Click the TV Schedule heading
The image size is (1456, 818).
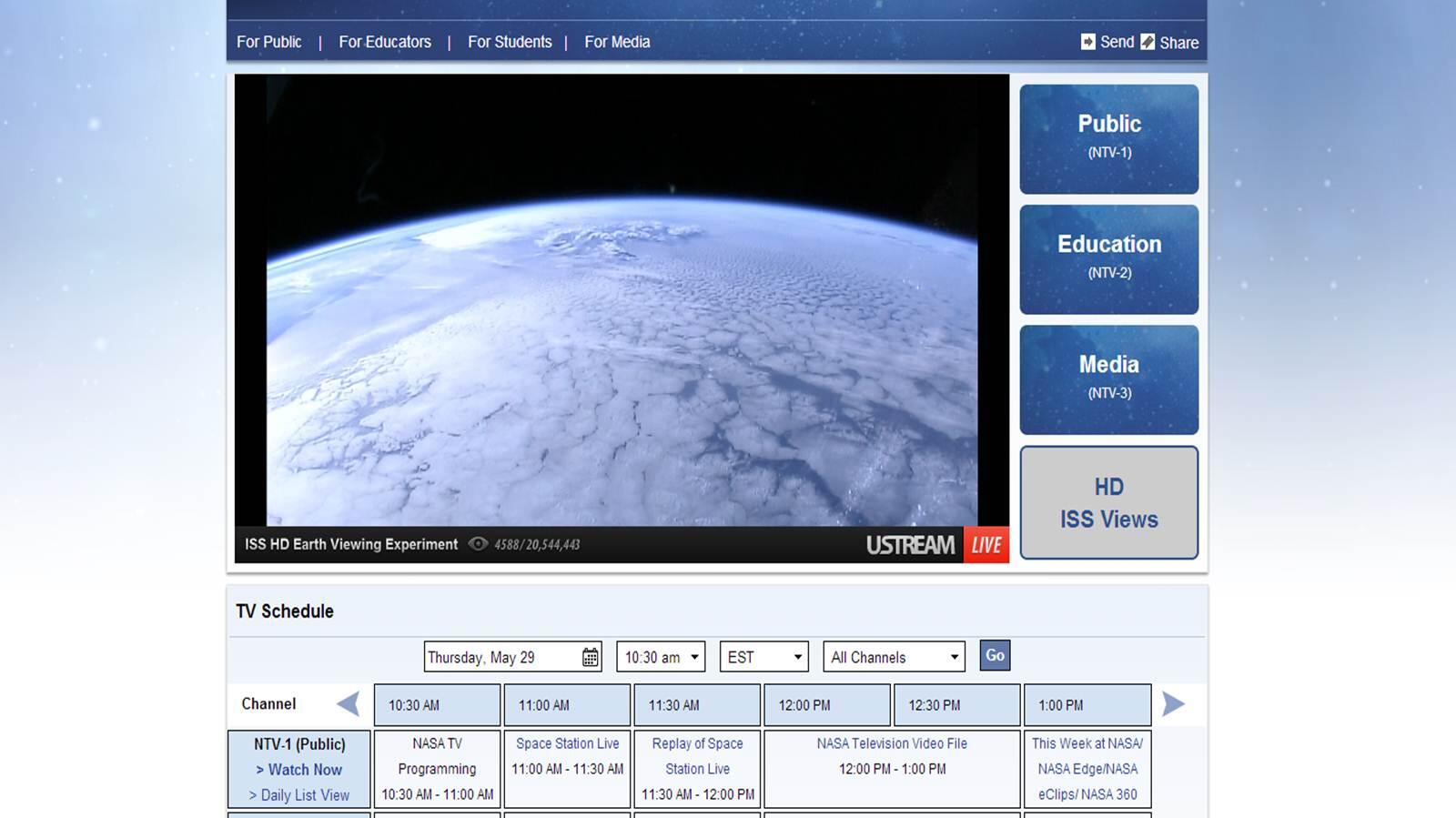point(285,611)
